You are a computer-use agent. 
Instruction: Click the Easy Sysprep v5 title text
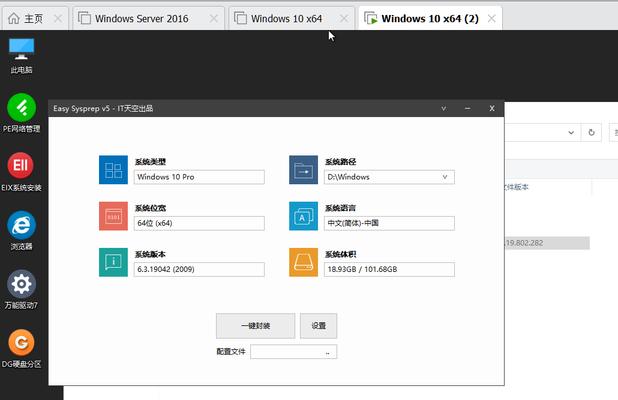tap(103, 108)
